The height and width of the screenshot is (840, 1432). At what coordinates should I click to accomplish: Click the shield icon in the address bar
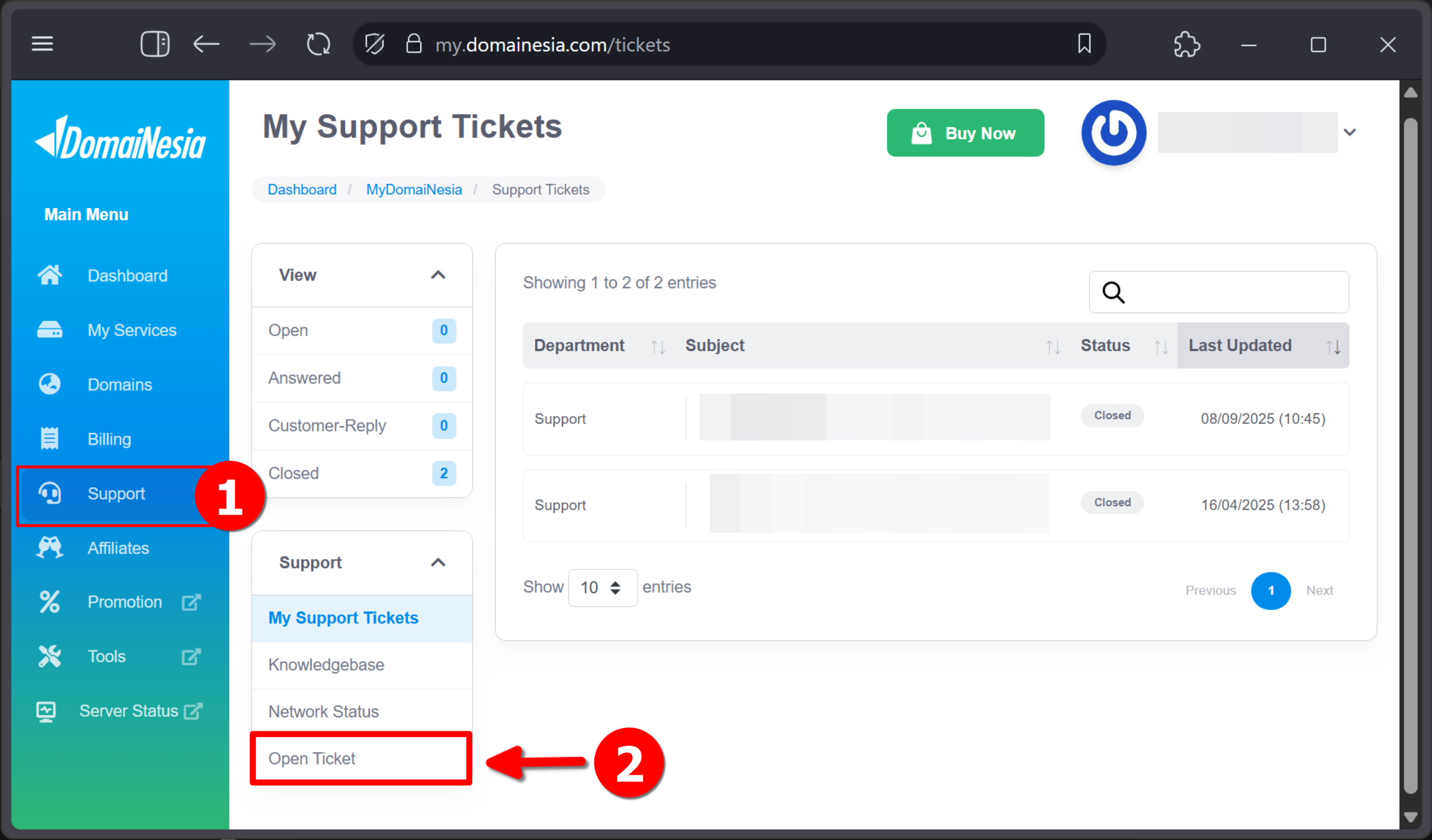tap(374, 44)
